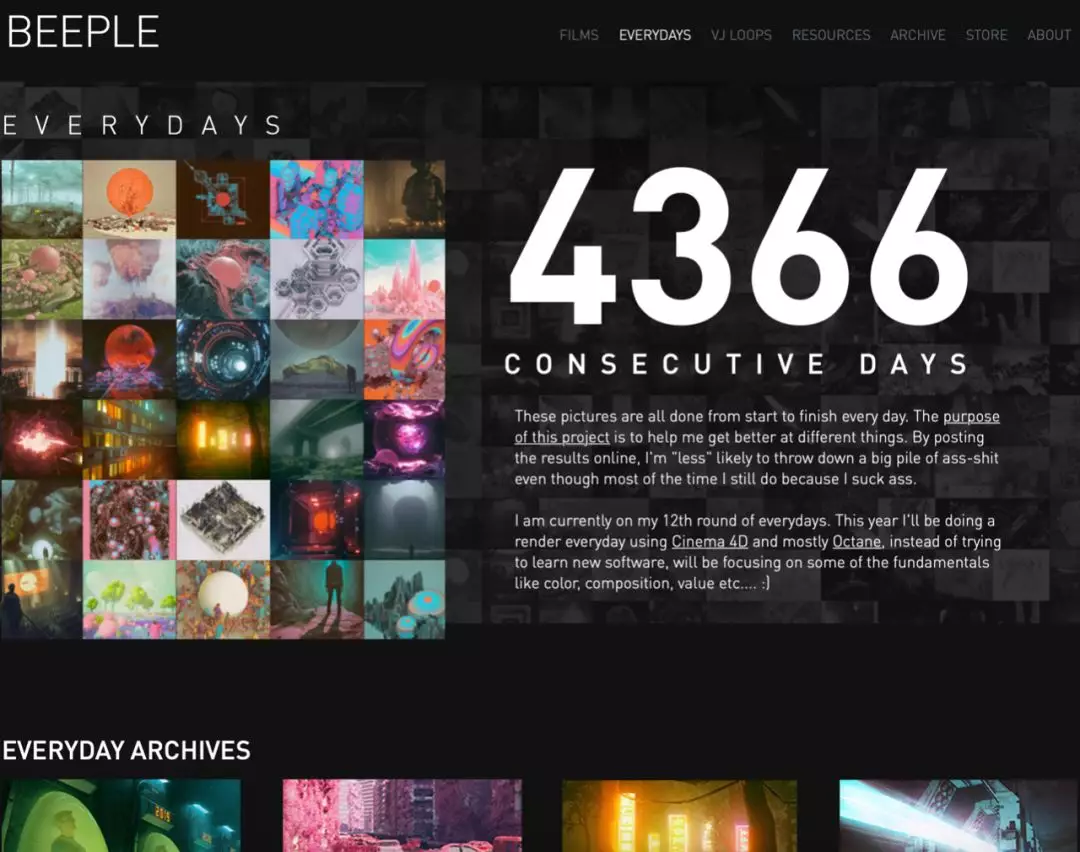Open the lone figure in teal cave thumbnail
The height and width of the screenshot is (852, 1080).
[x=41, y=520]
